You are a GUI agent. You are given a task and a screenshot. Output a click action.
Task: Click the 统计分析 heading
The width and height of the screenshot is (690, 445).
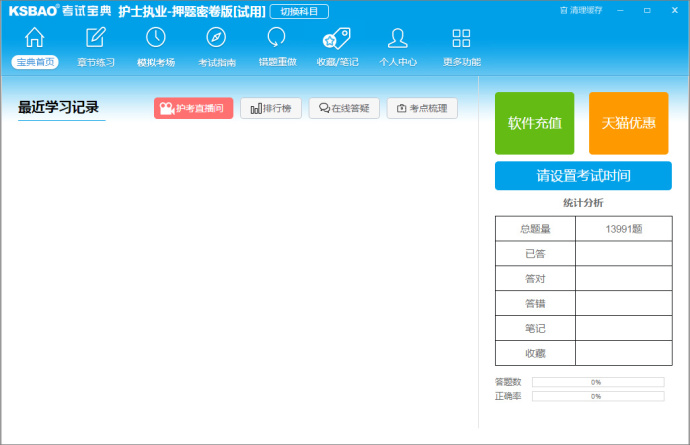(584, 203)
